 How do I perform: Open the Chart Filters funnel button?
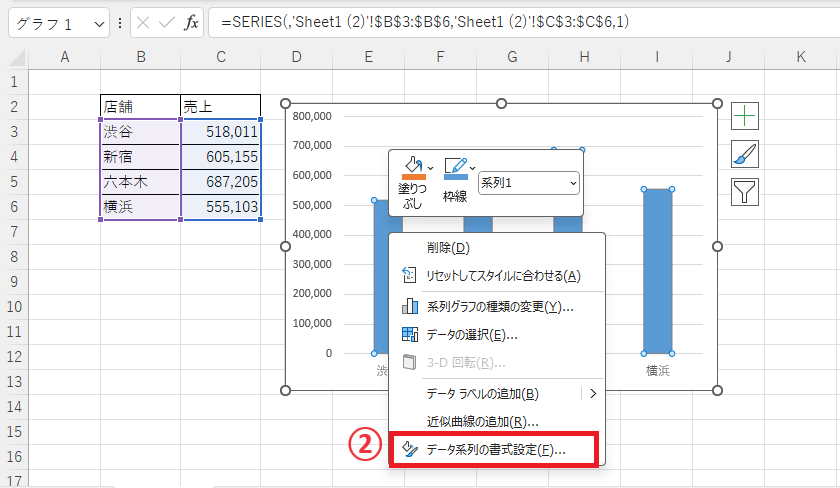point(745,192)
